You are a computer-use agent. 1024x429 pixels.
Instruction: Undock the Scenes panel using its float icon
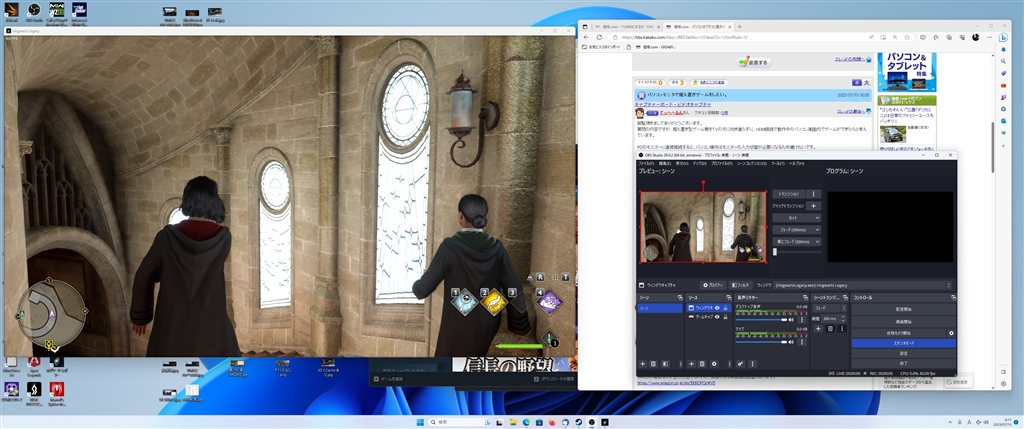pyautogui.click(x=680, y=297)
